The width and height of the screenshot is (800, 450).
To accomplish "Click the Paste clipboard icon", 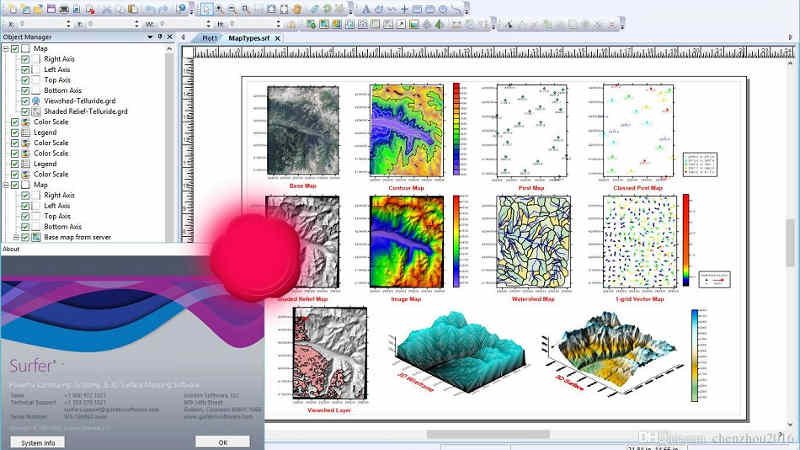I will [133, 9].
